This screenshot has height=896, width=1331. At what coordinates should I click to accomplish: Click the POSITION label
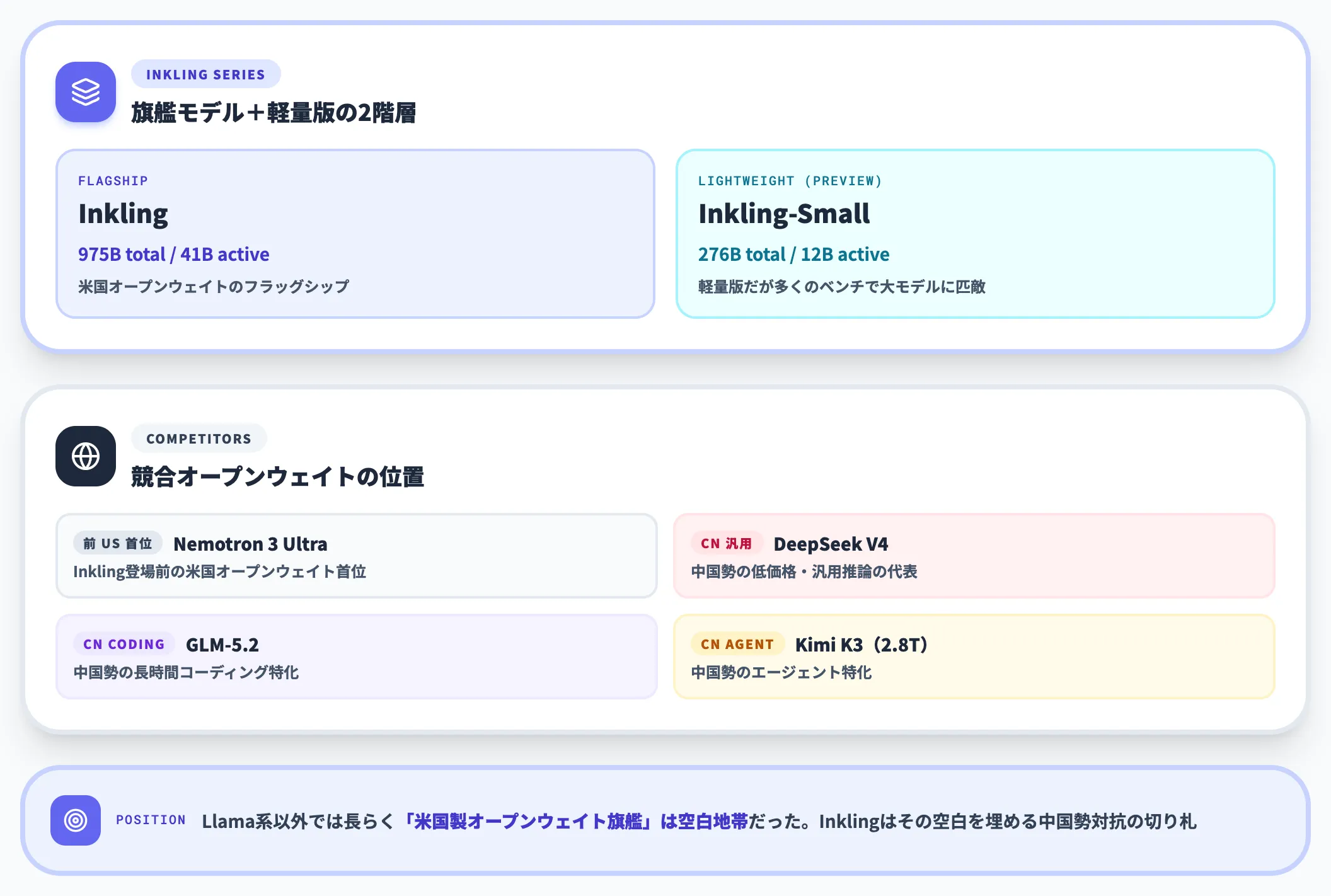(151, 820)
